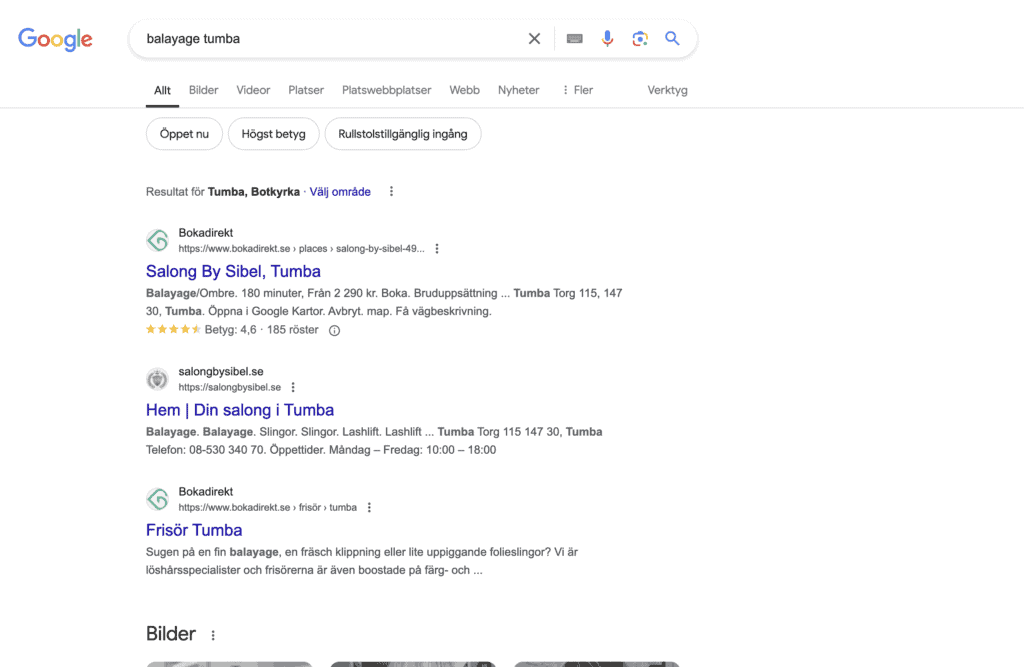Screen dimensions: 1024x667
Task: Switch to the Videor tab
Action: point(253,90)
